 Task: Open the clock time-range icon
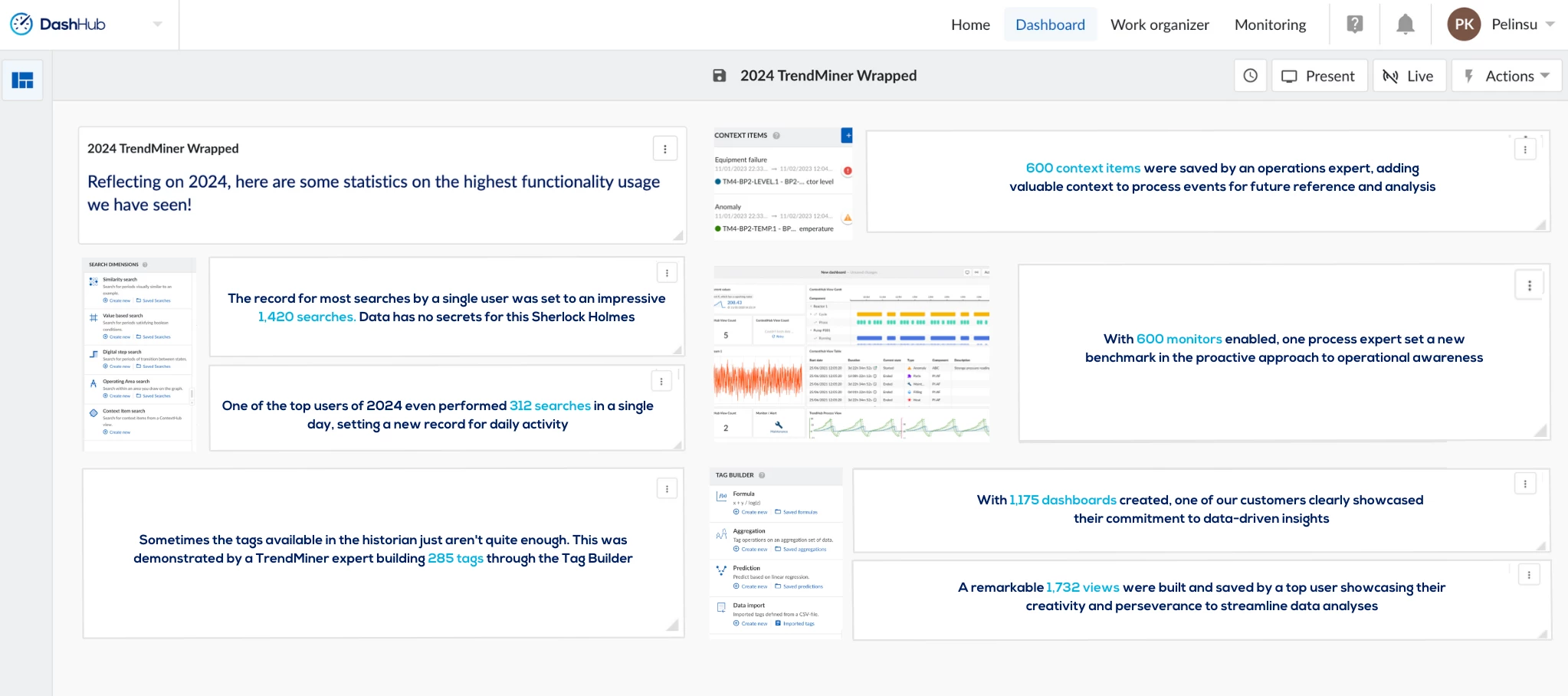pyautogui.click(x=1250, y=76)
